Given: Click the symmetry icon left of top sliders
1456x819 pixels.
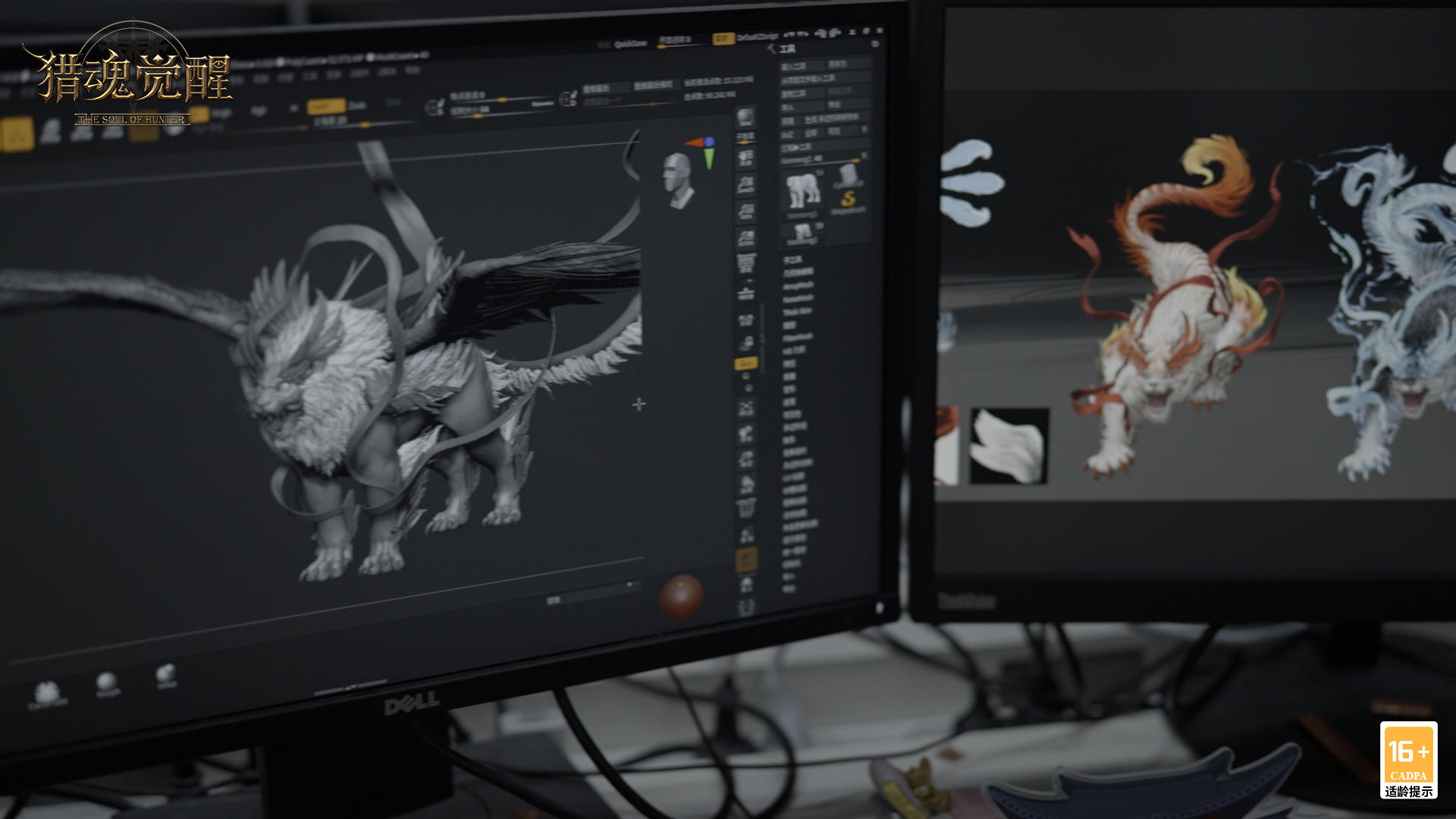Looking at the screenshot, I should (x=435, y=107).
